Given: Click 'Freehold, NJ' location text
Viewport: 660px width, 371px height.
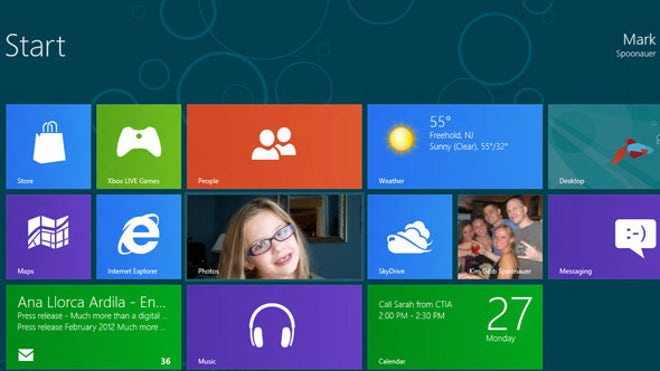Looking at the screenshot, I should pyautogui.click(x=451, y=135).
